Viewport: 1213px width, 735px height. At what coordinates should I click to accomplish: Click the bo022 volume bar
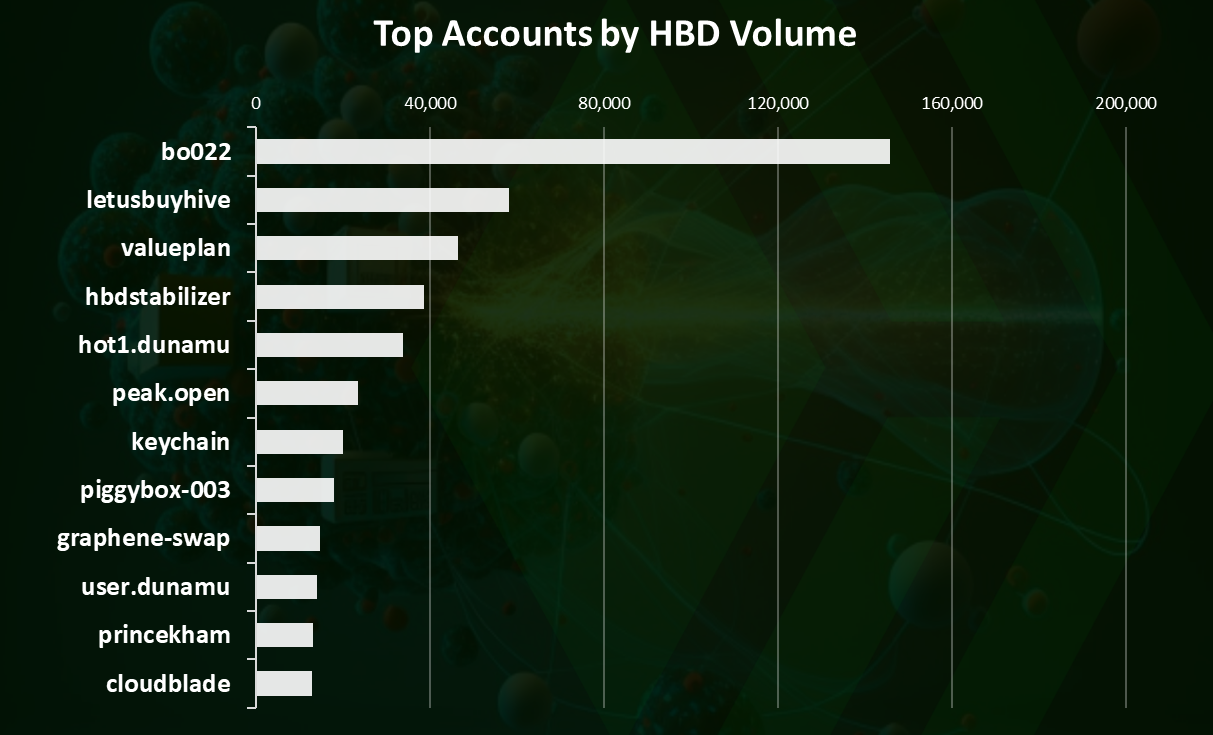[x=573, y=152]
